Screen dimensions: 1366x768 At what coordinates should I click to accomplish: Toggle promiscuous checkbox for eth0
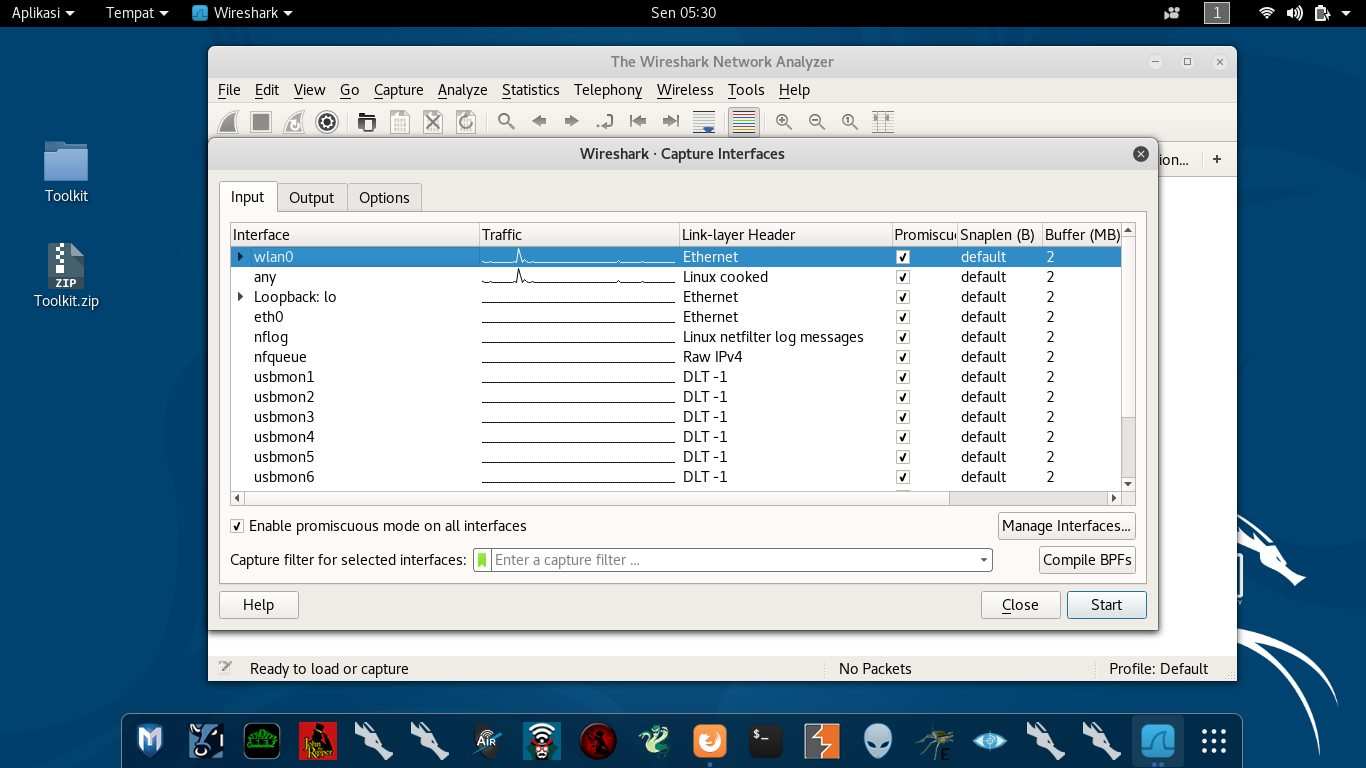pos(903,317)
